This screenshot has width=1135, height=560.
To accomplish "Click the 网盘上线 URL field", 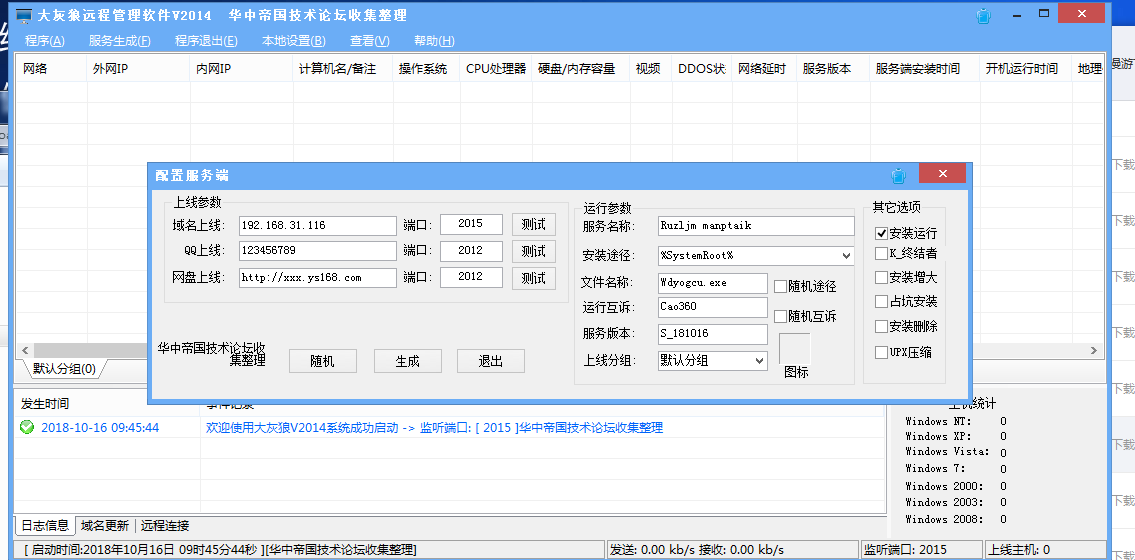I will [x=318, y=278].
